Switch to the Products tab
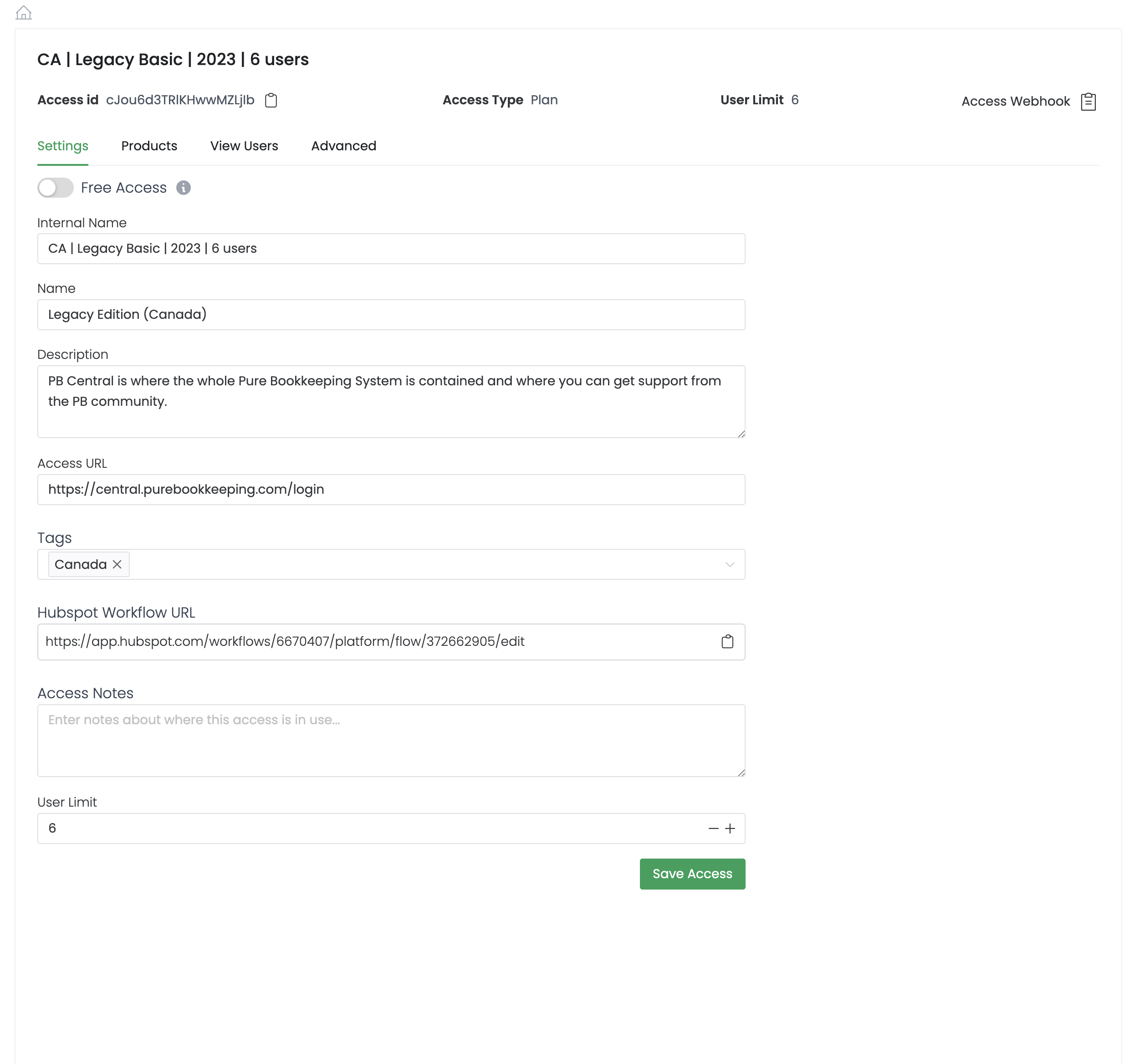Viewport: 1135px width, 1064px height. [149, 146]
